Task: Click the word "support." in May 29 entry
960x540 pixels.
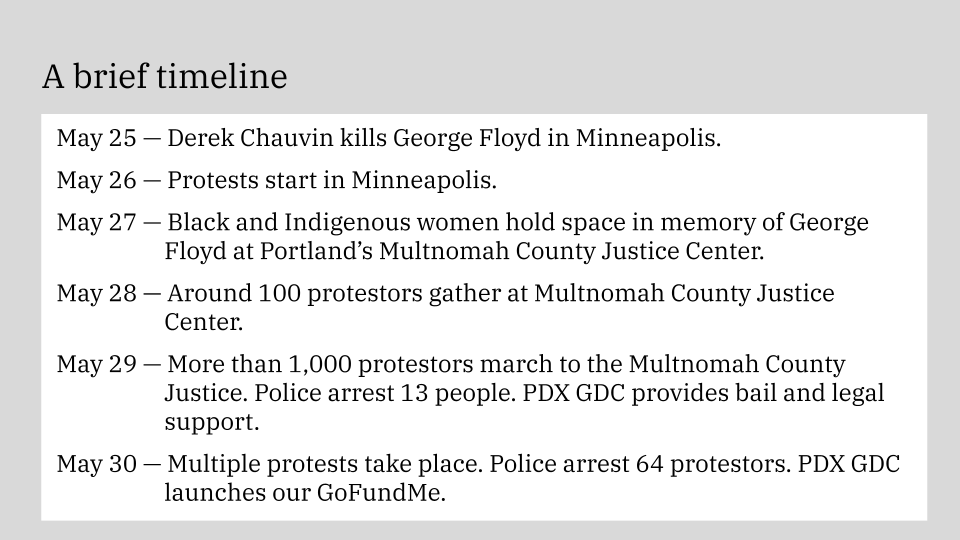Action: point(211,421)
